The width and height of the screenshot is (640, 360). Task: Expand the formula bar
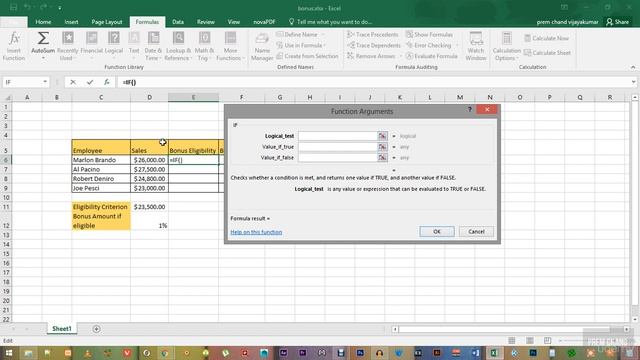pyautogui.click(x=633, y=82)
